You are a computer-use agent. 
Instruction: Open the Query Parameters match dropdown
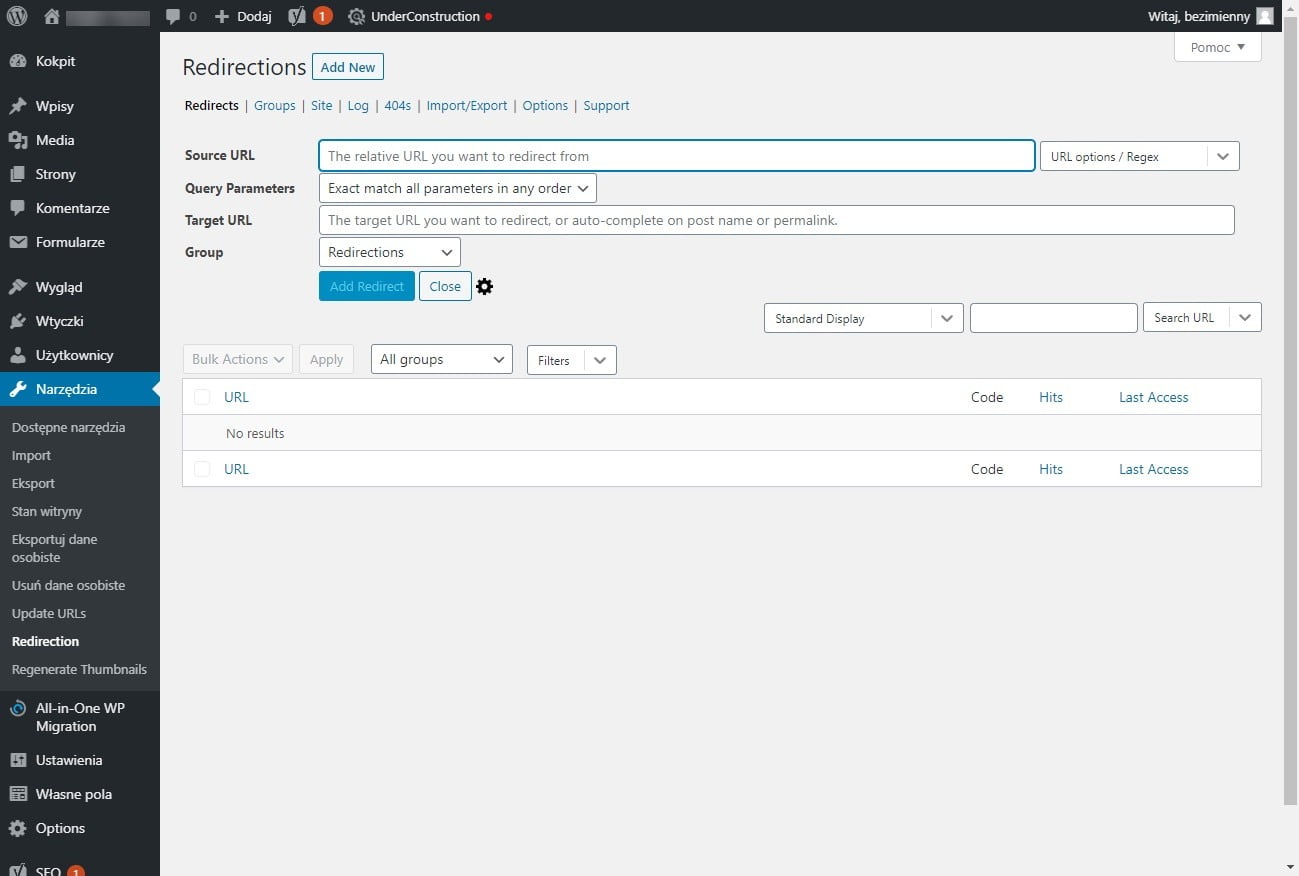point(457,188)
